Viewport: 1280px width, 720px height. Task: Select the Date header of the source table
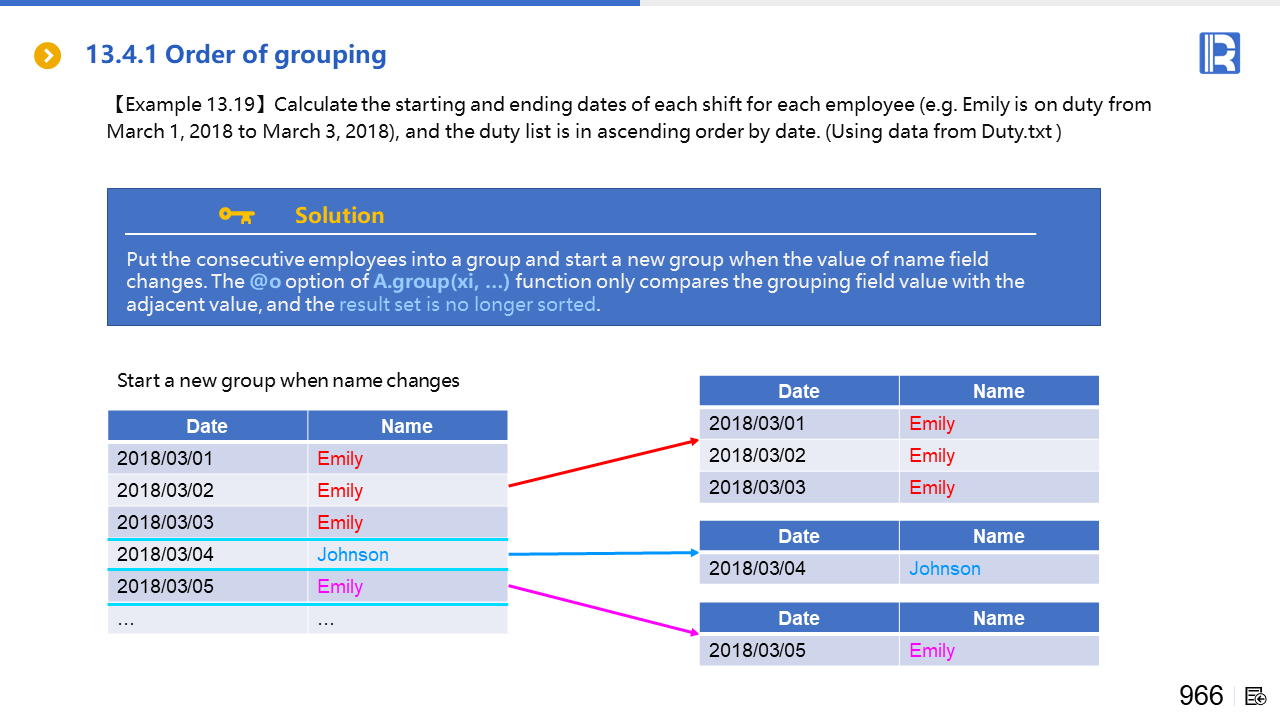(207, 426)
